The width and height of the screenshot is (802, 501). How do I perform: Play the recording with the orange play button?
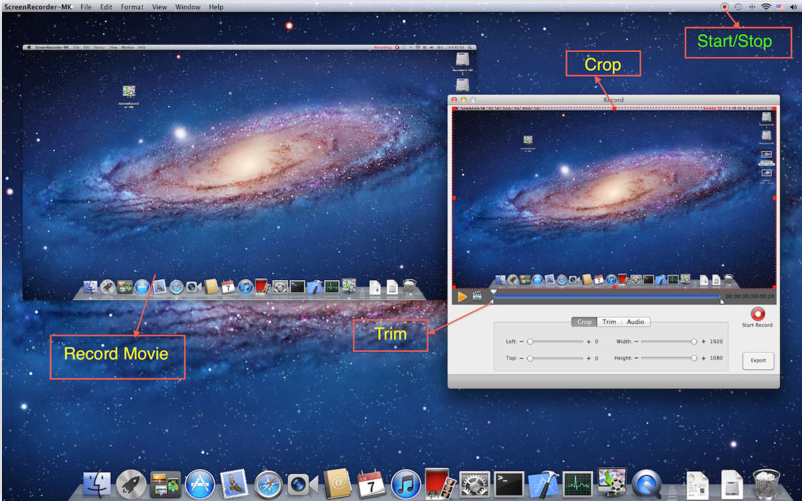(x=462, y=297)
